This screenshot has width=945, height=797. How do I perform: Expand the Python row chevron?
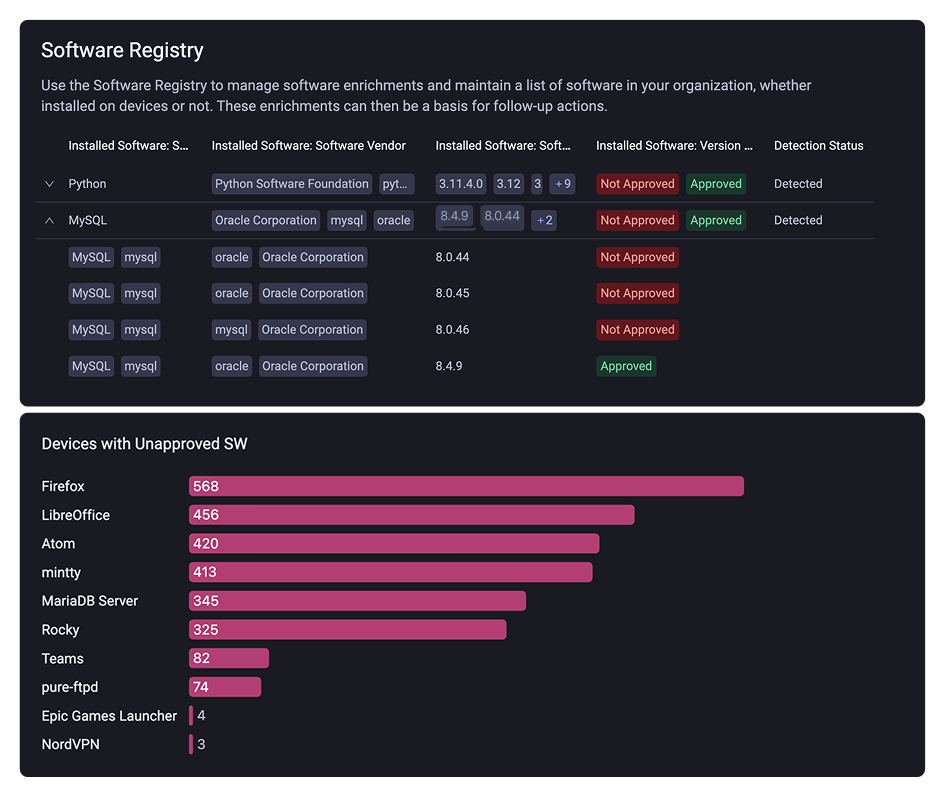[49, 184]
